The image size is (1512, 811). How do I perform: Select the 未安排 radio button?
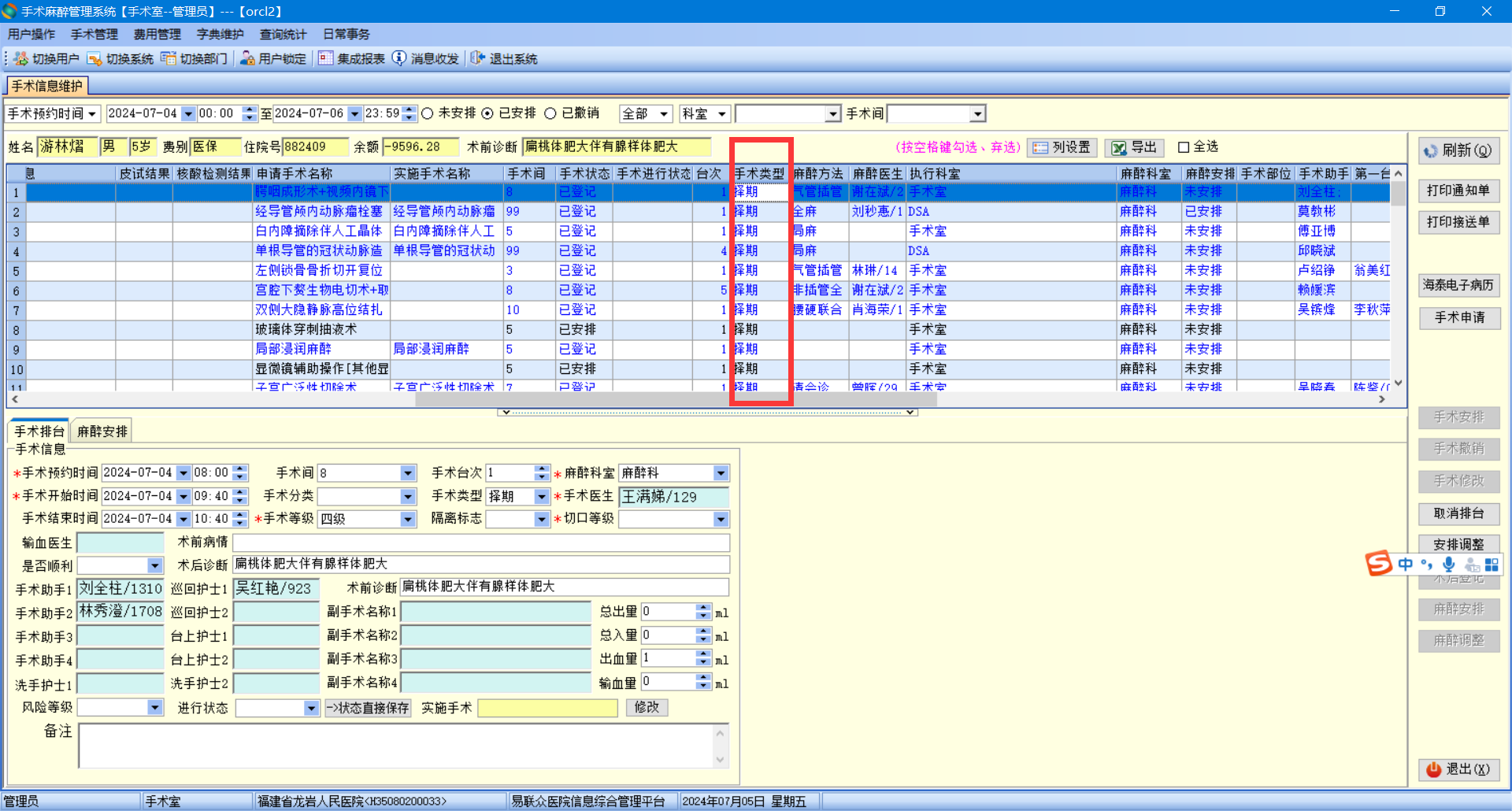click(x=428, y=114)
